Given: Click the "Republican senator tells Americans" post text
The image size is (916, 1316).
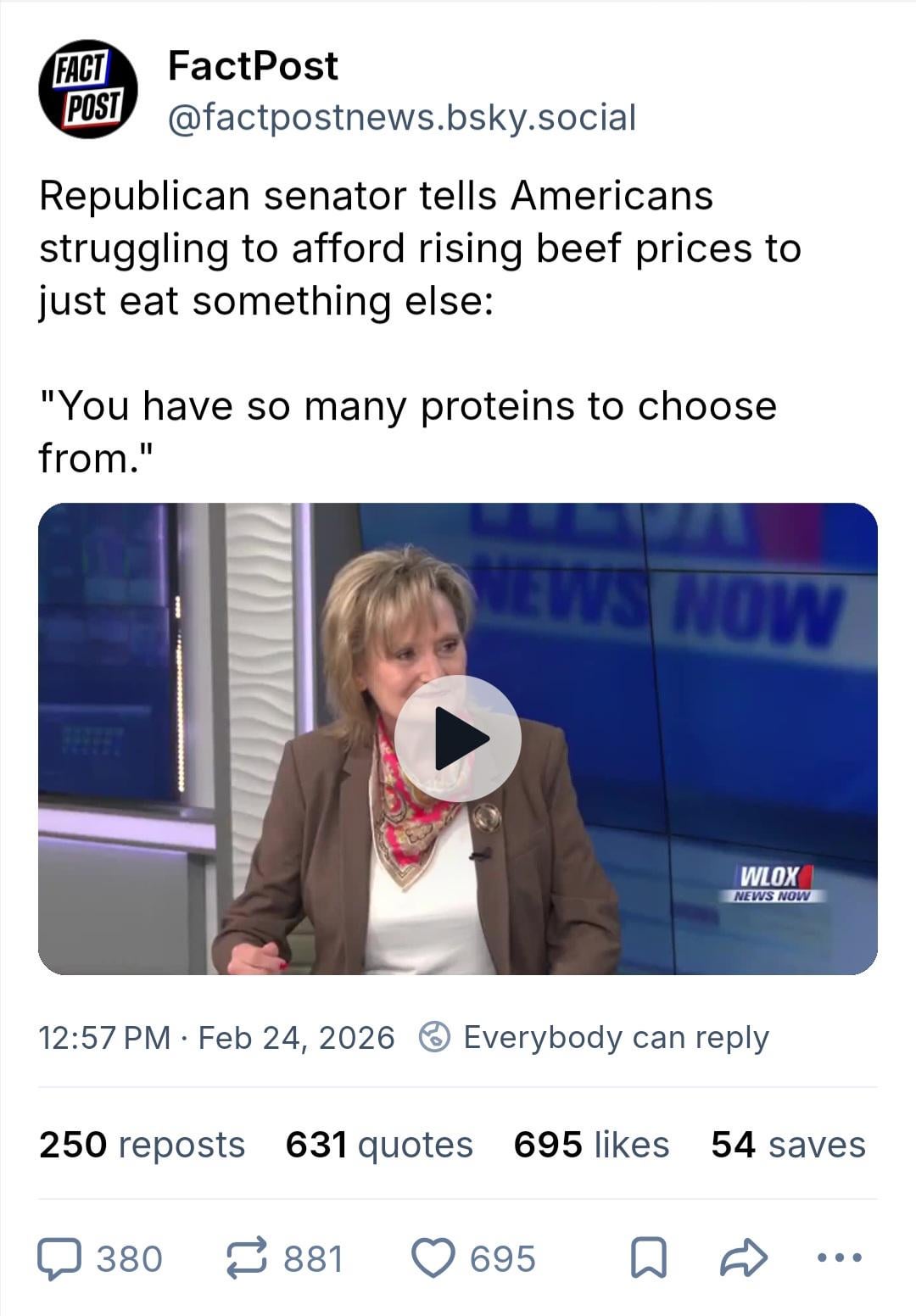Looking at the screenshot, I should [376, 196].
